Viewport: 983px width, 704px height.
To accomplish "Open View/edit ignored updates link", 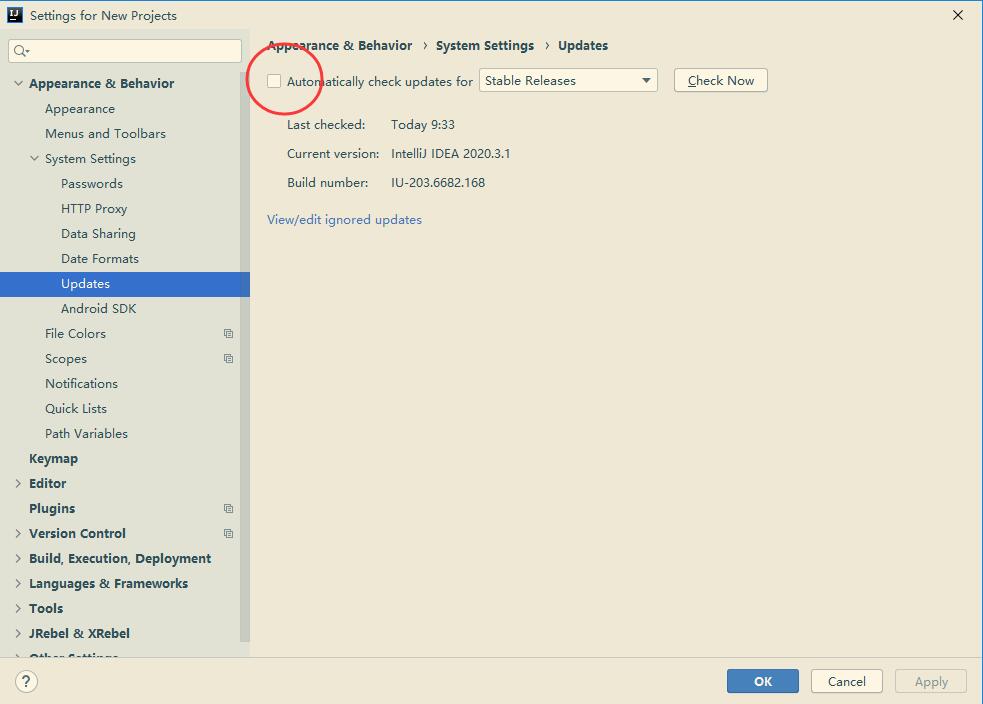I will 344,219.
